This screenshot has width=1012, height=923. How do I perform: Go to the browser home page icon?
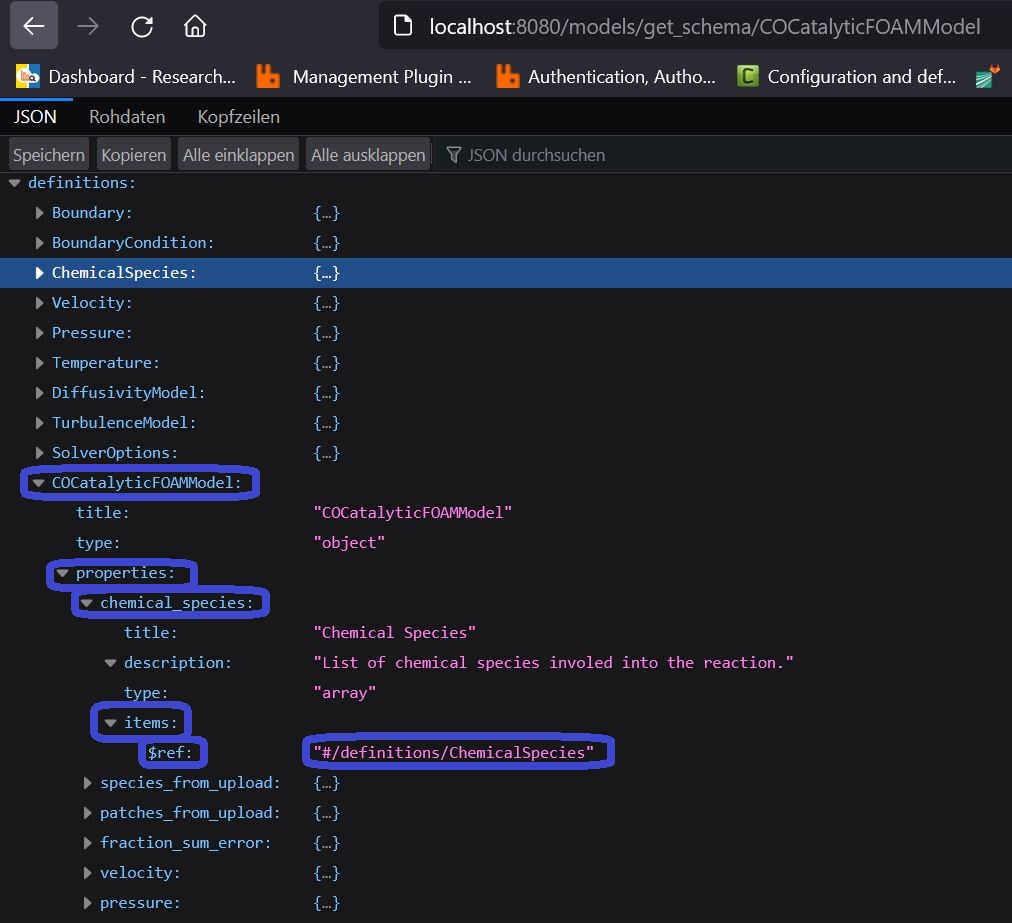(x=195, y=26)
